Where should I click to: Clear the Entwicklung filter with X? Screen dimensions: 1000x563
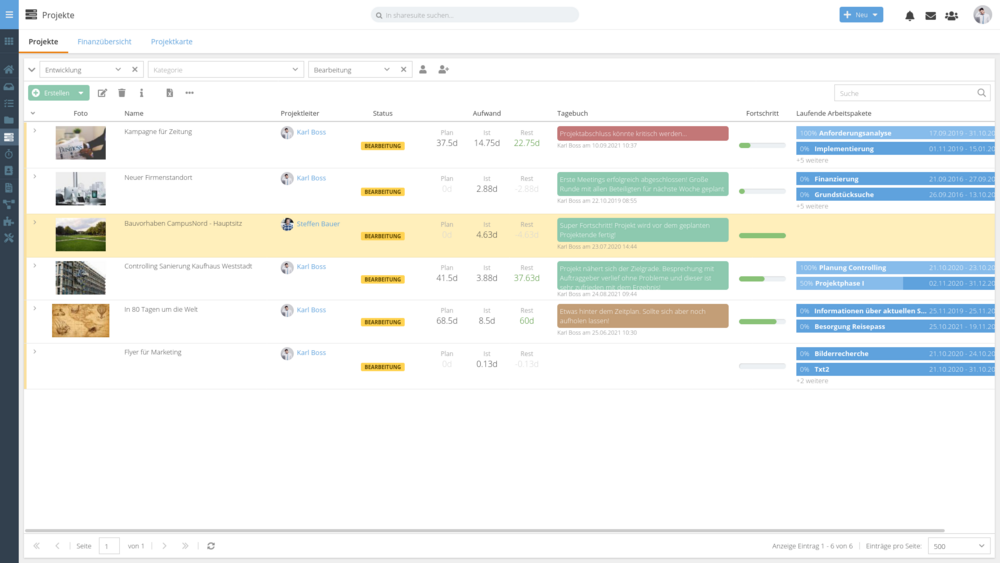click(135, 69)
